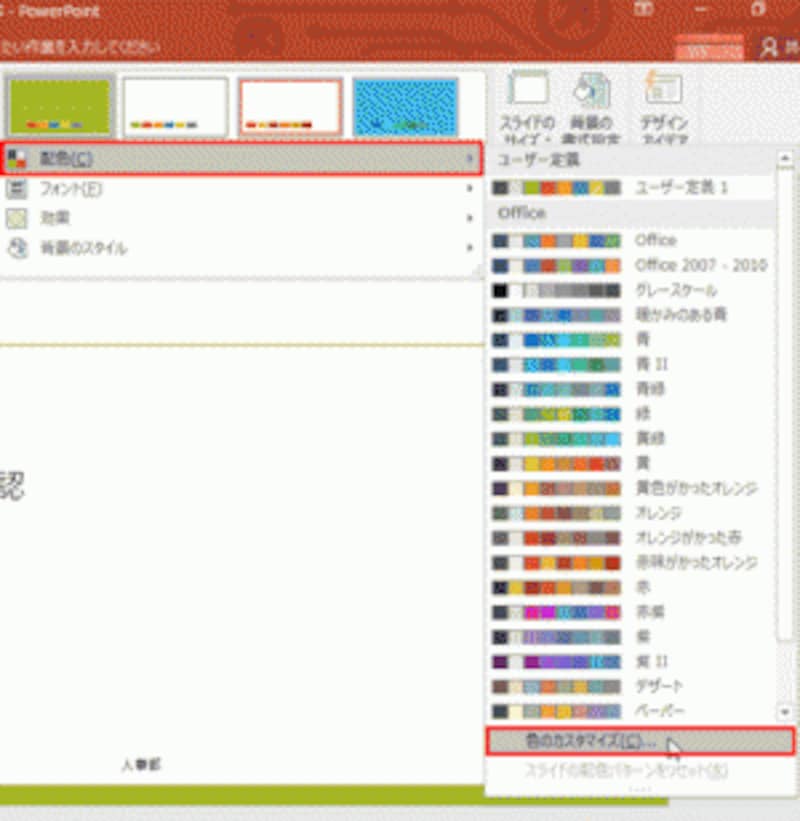Apply the 赤味がかったオレンジ color scheme
Screen dimensions: 800x821
[x=631, y=563]
